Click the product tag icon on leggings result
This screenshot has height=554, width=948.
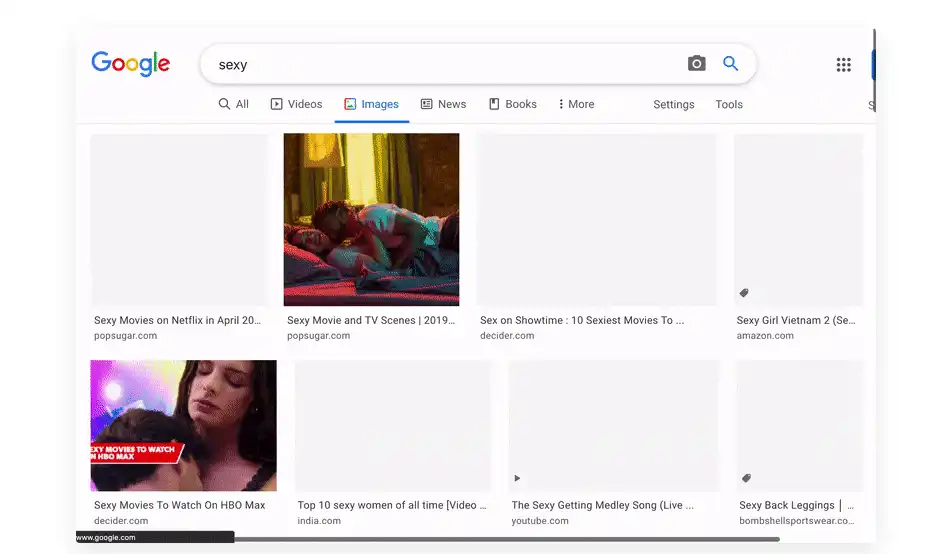(x=747, y=478)
